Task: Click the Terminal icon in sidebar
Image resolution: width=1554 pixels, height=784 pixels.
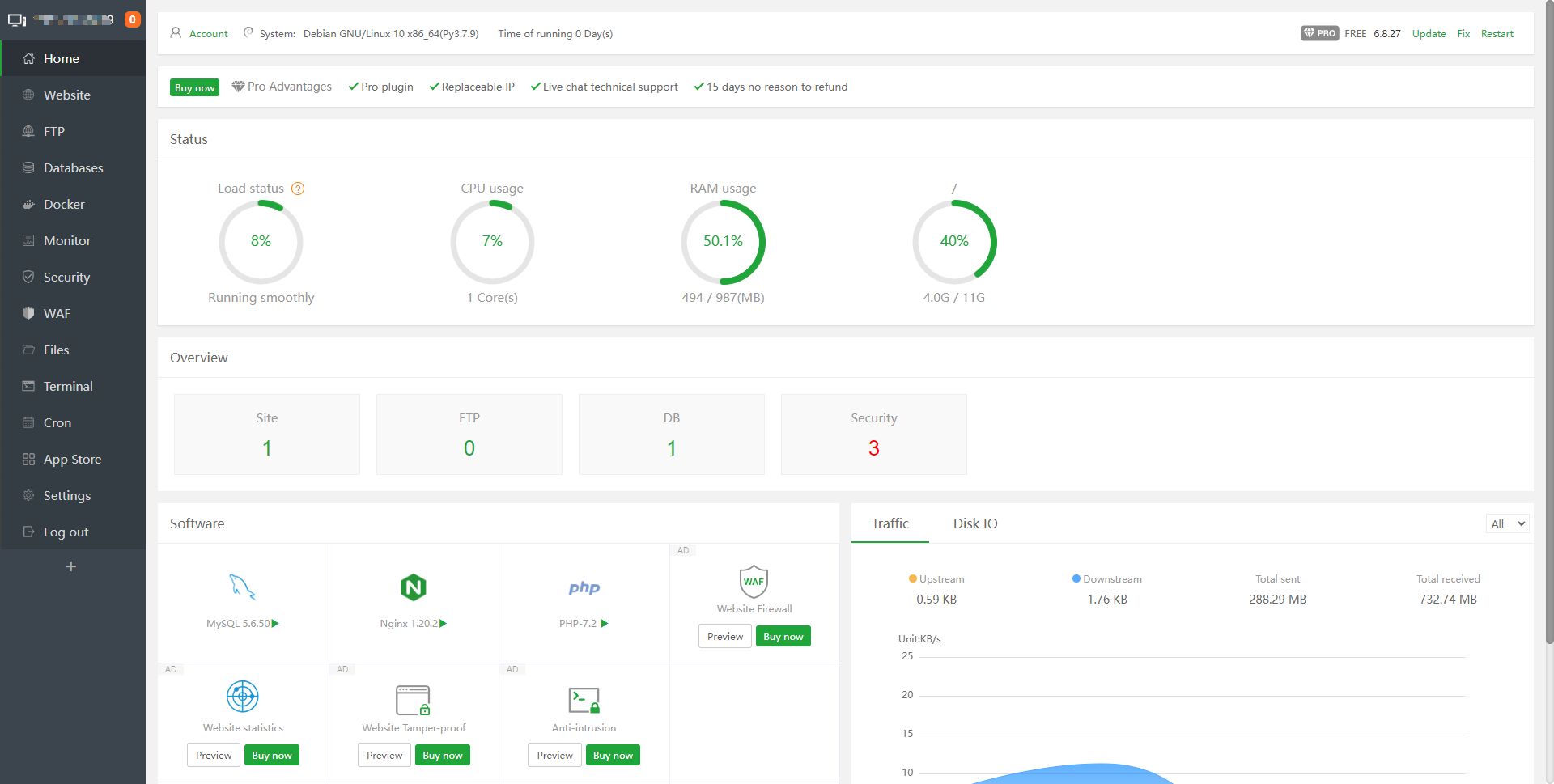Action: click(x=28, y=386)
